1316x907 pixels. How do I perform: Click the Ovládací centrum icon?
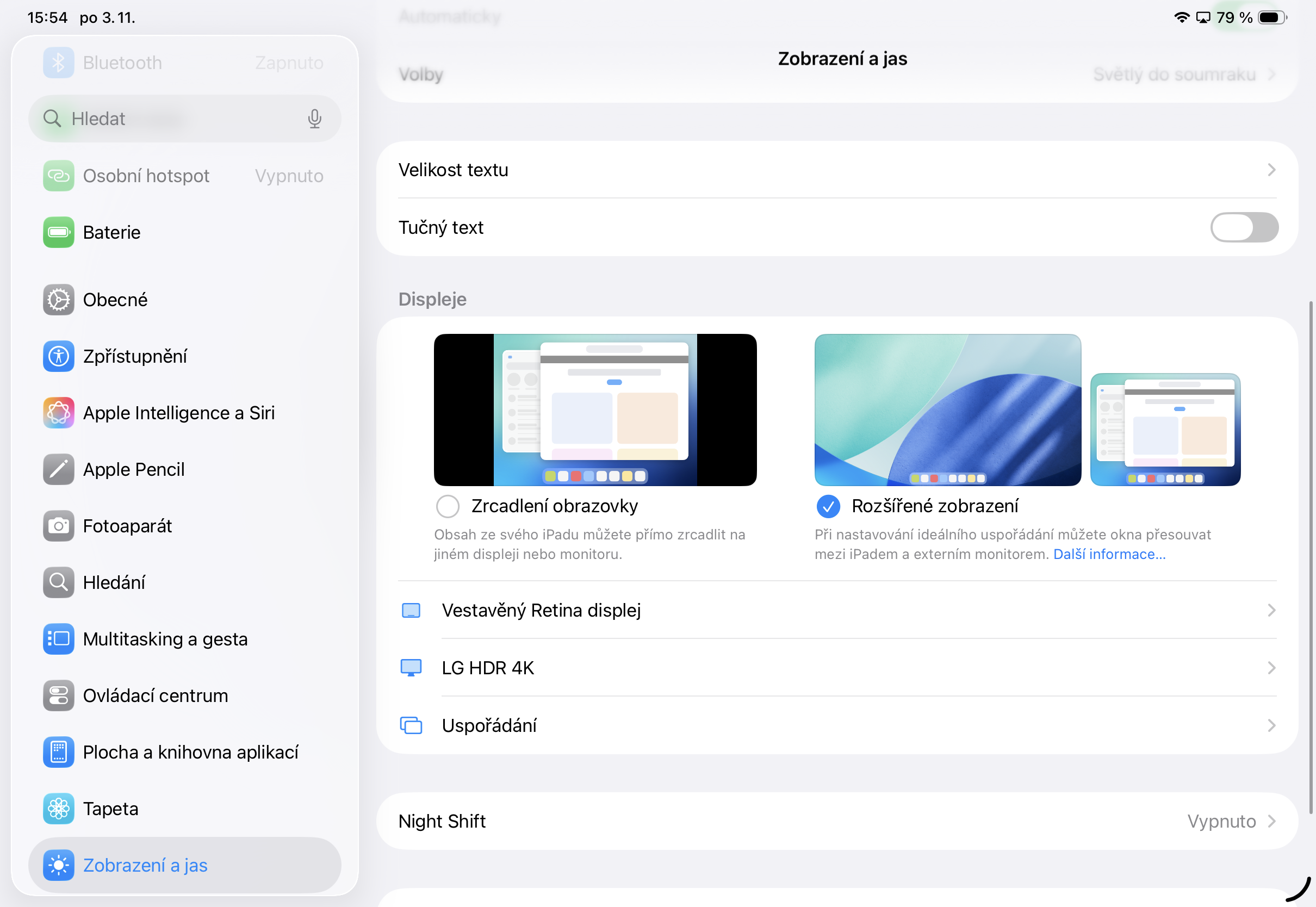click(59, 695)
